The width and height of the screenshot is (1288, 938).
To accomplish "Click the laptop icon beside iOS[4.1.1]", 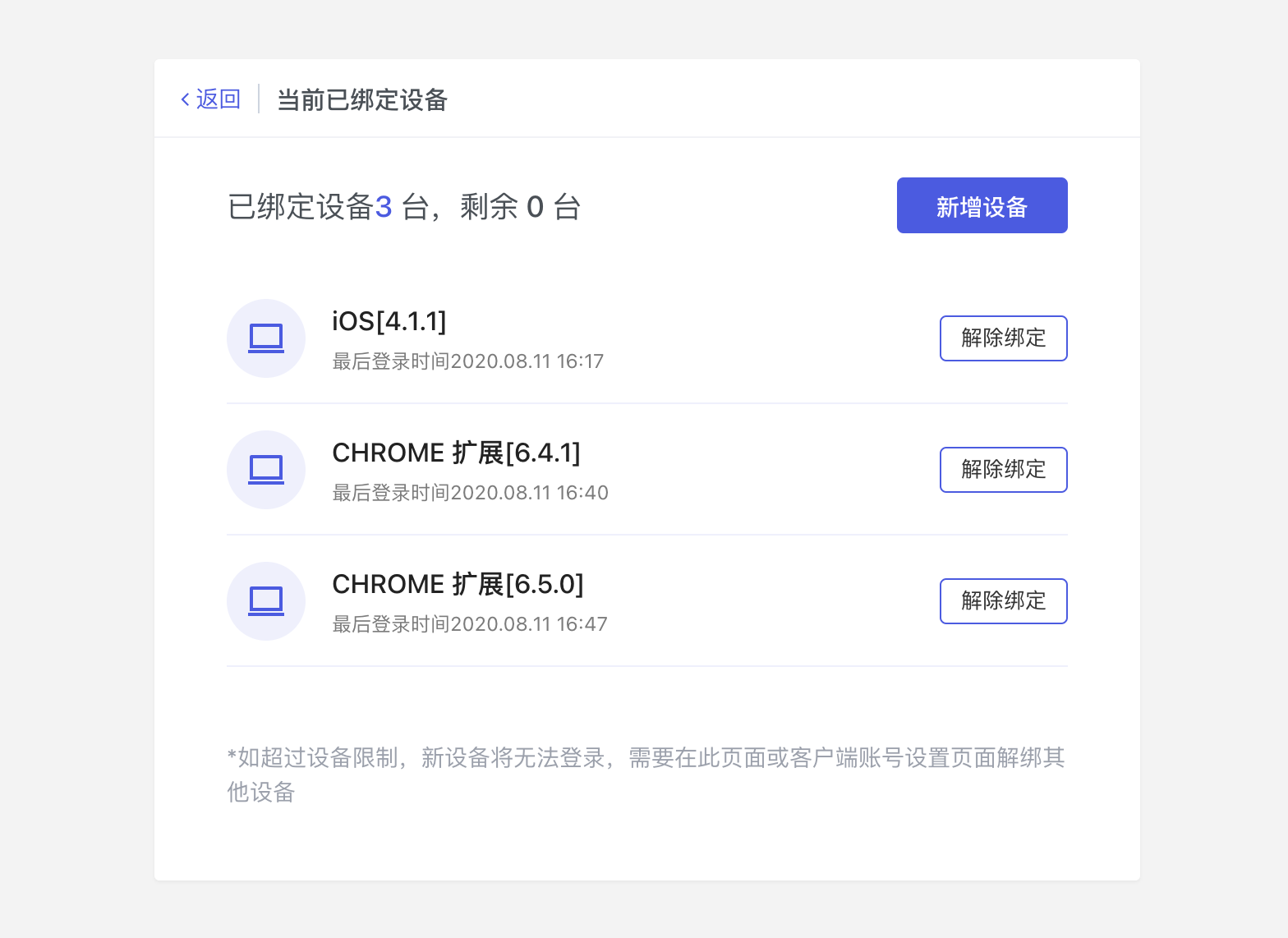I will (x=266, y=338).
